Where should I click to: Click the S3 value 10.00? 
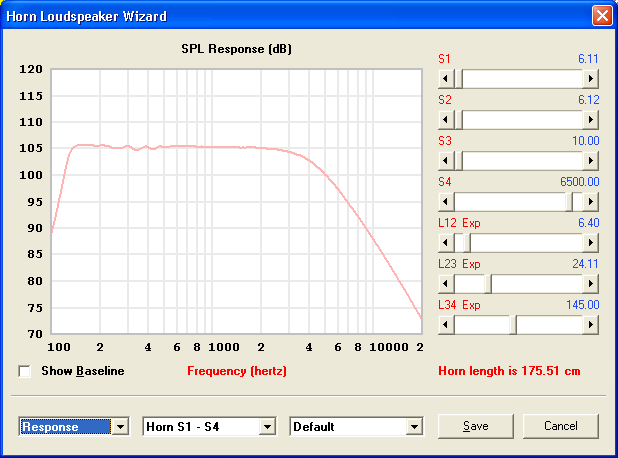tap(585, 141)
